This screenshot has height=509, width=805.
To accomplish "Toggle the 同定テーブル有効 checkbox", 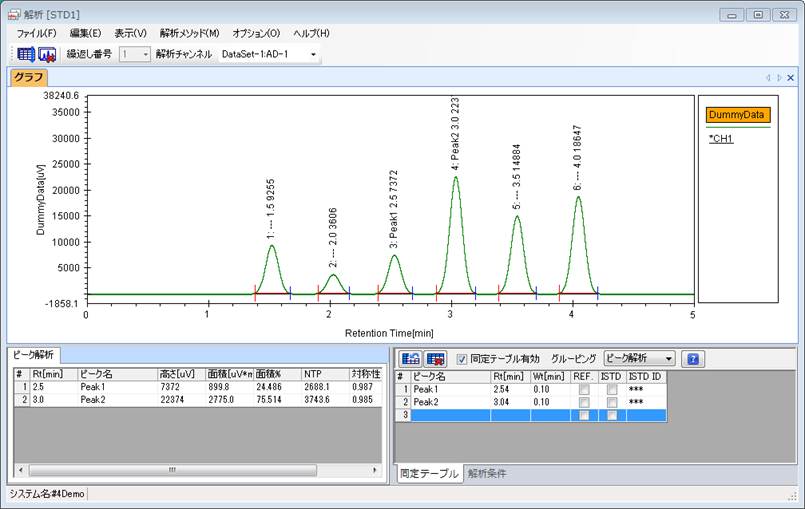I will pos(462,358).
